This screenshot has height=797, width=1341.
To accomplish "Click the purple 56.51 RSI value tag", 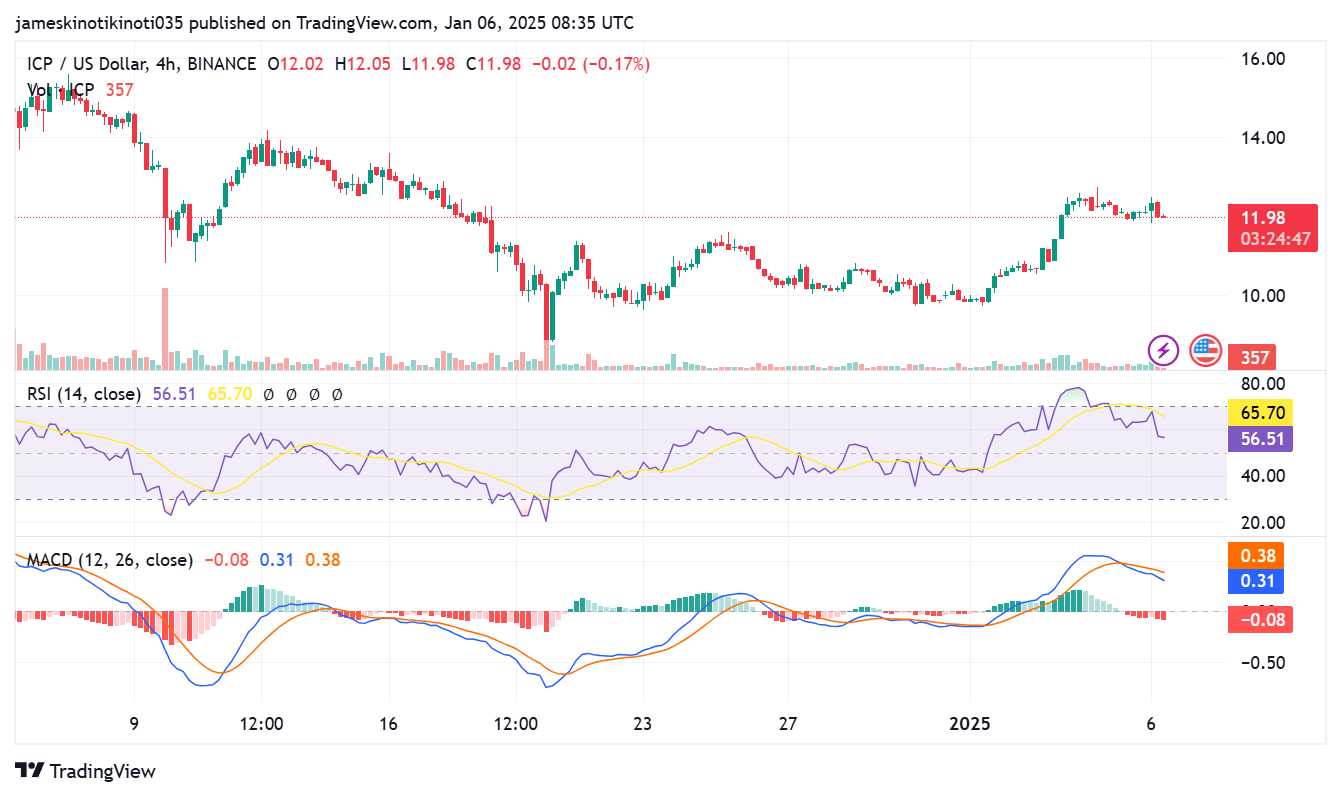I will click(1260, 438).
